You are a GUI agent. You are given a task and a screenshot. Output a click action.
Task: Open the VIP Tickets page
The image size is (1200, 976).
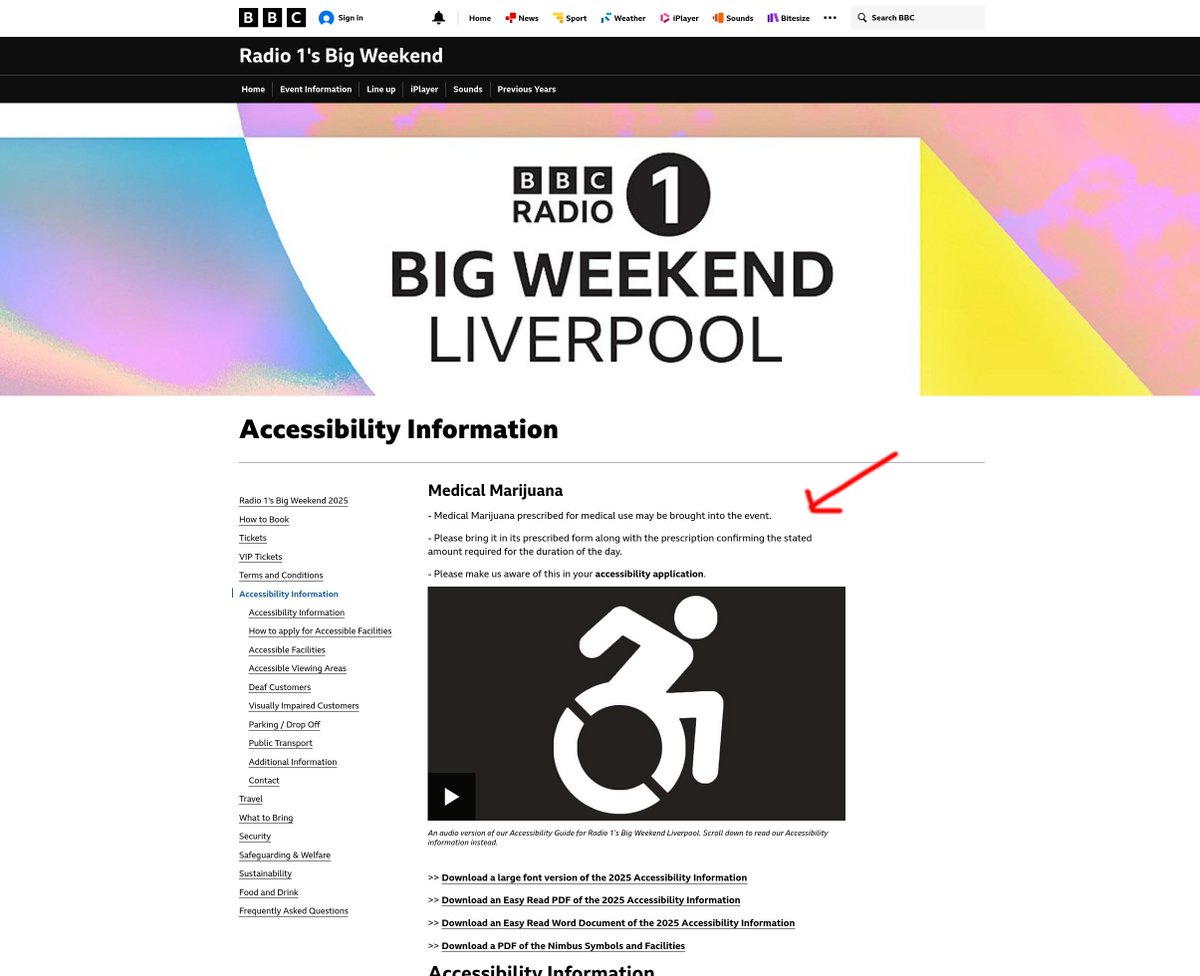click(260, 556)
